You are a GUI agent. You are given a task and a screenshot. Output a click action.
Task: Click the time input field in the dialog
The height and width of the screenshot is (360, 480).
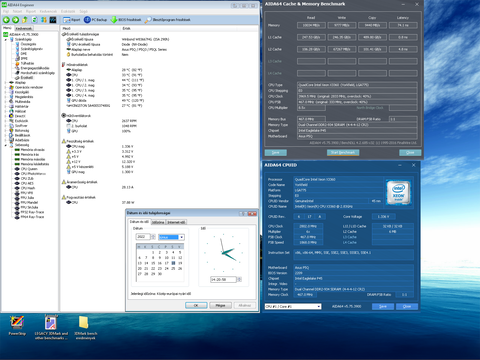(x=223, y=279)
